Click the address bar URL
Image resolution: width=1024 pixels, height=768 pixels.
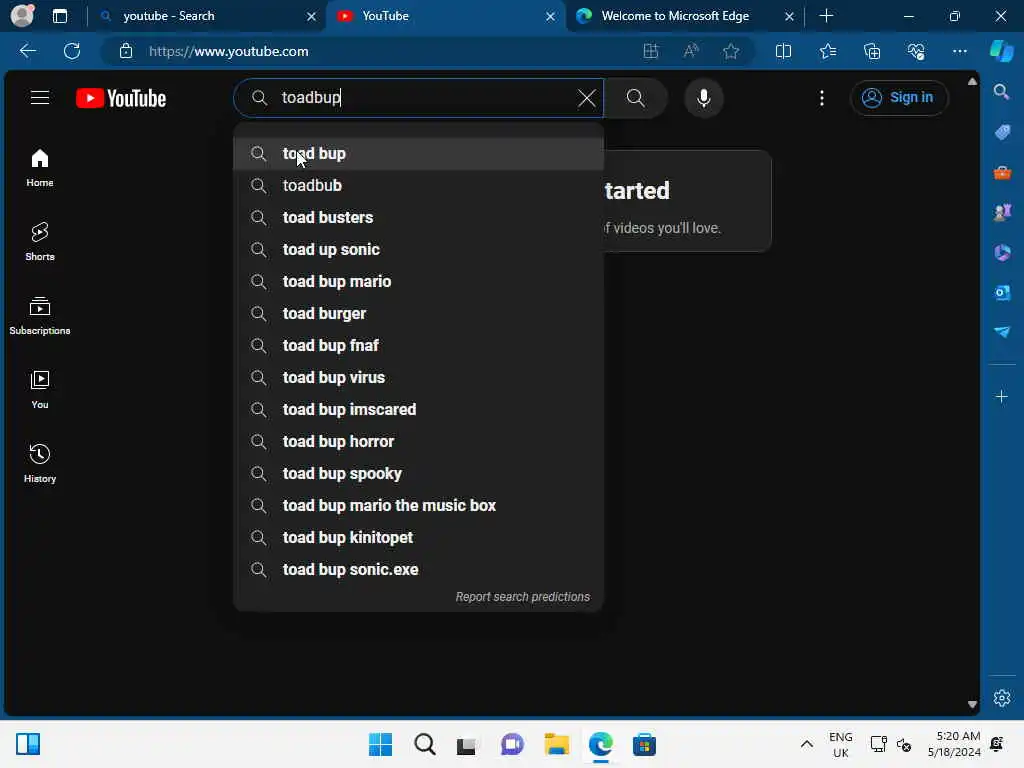tap(229, 51)
